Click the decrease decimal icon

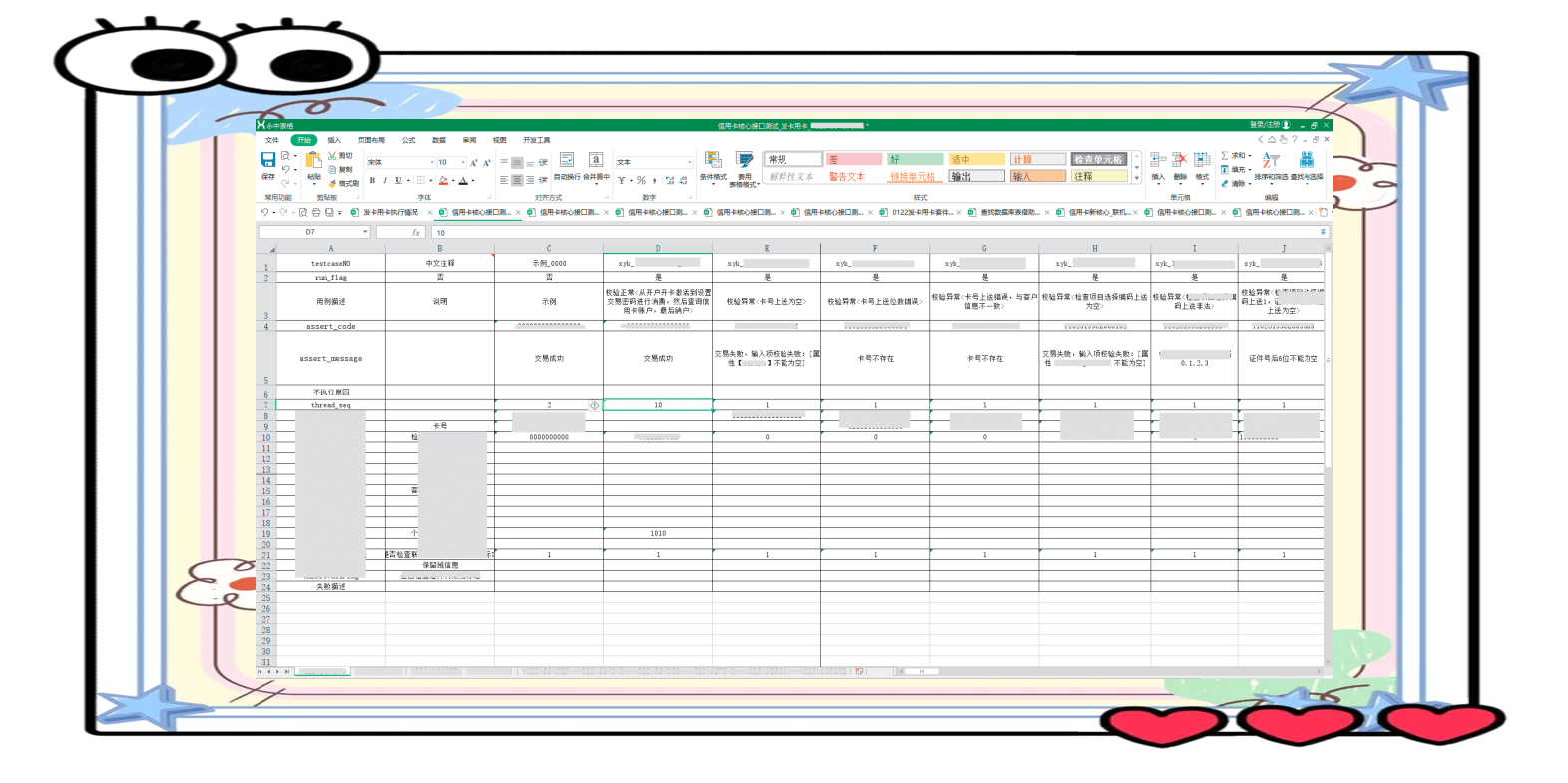pyautogui.click(x=683, y=180)
